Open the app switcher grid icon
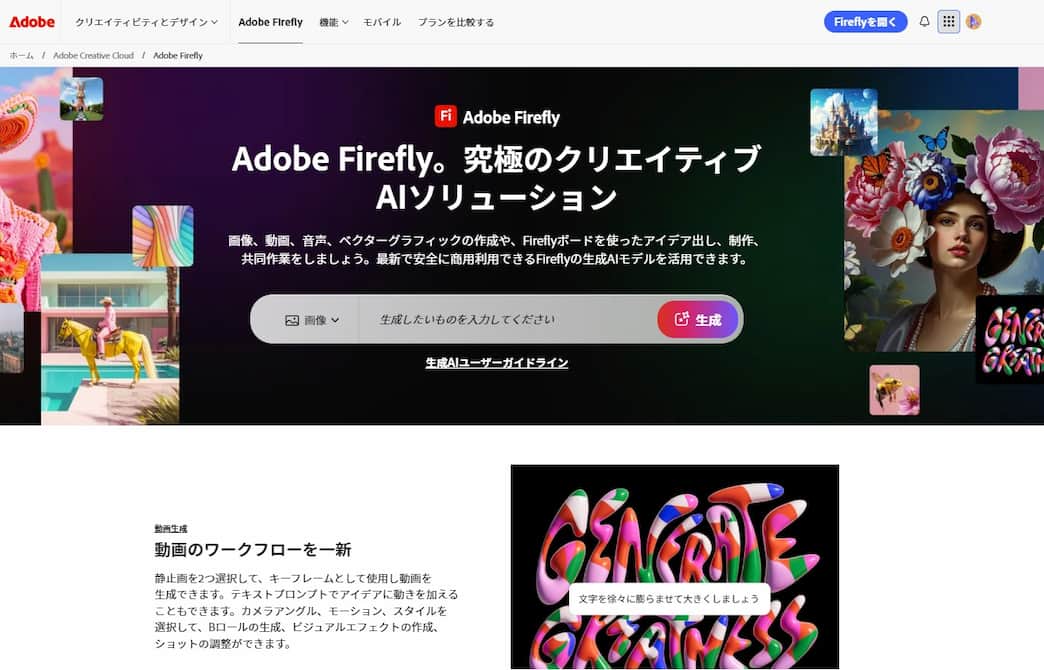This screenshot has height=670, width=1044. pyautogui.click(x=949, y=21)
